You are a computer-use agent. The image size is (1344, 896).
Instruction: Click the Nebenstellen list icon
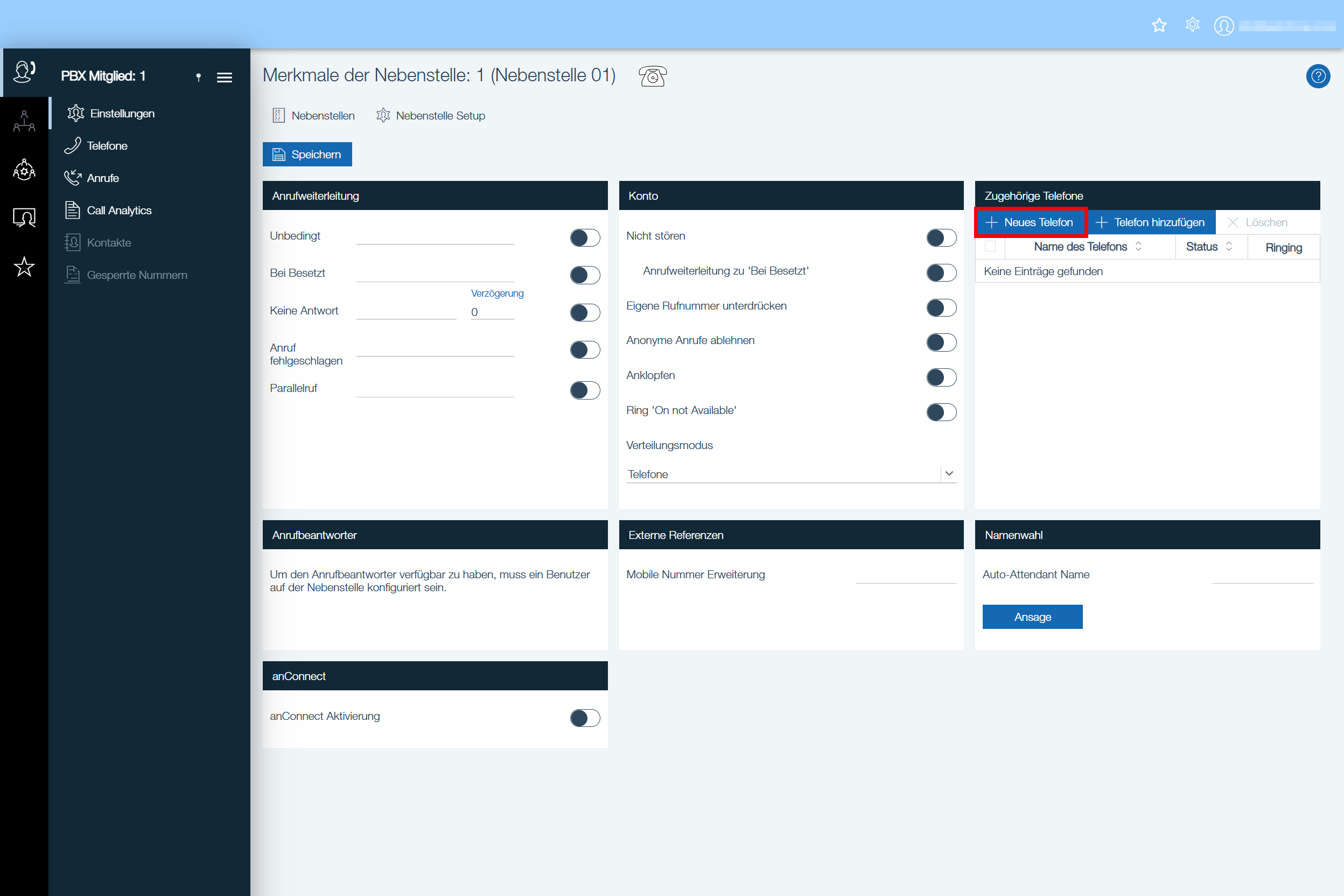pos(278,115)
